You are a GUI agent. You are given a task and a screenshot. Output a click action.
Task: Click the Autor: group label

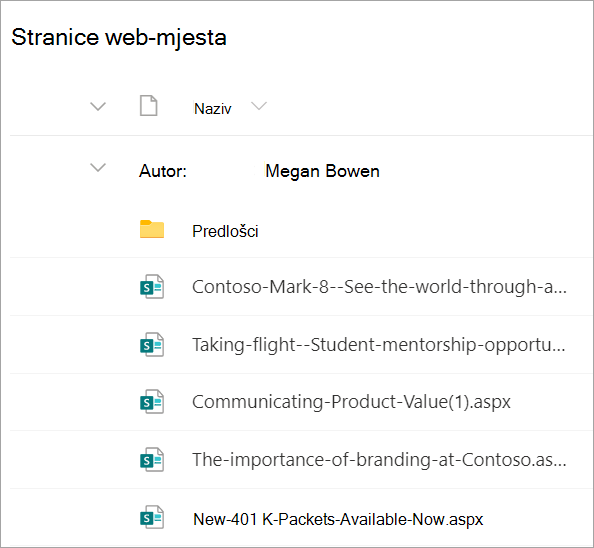[163, 171]
